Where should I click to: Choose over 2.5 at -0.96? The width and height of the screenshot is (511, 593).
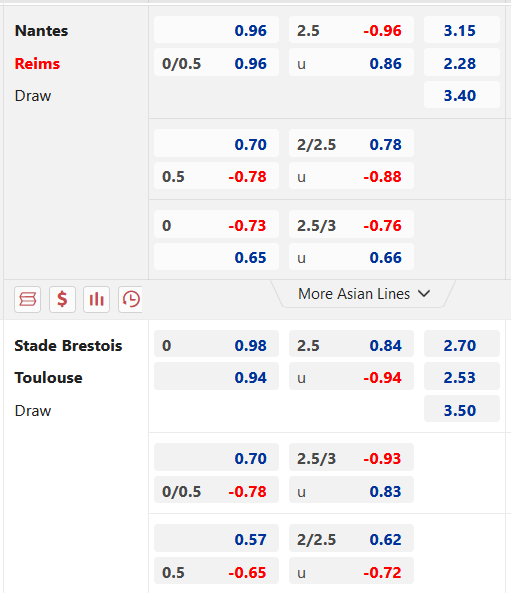(351, 30)
